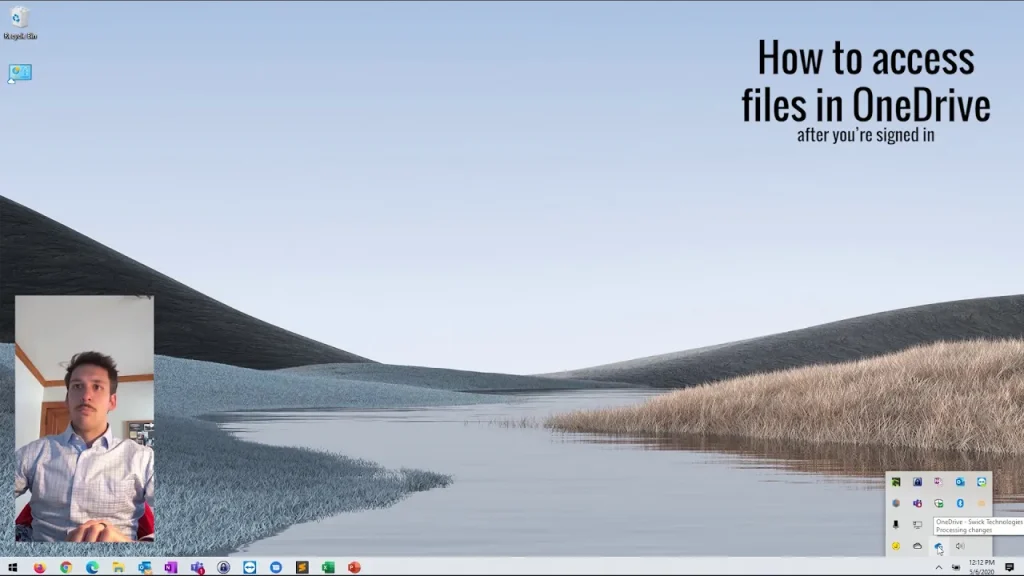Viewport: 1024px width, 576px height.
Task: Open Outlook from the taskbar
Action: click(144, 567)
